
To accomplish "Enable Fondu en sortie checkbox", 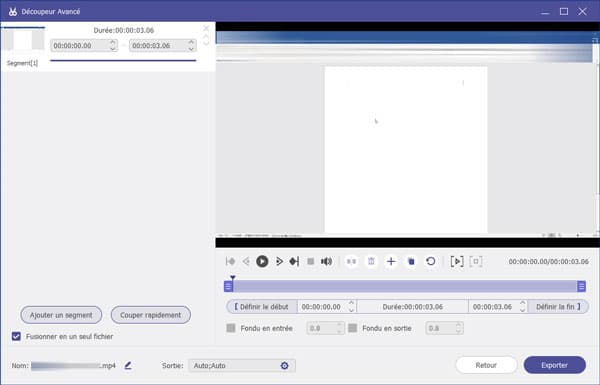I will coord(353,328).
